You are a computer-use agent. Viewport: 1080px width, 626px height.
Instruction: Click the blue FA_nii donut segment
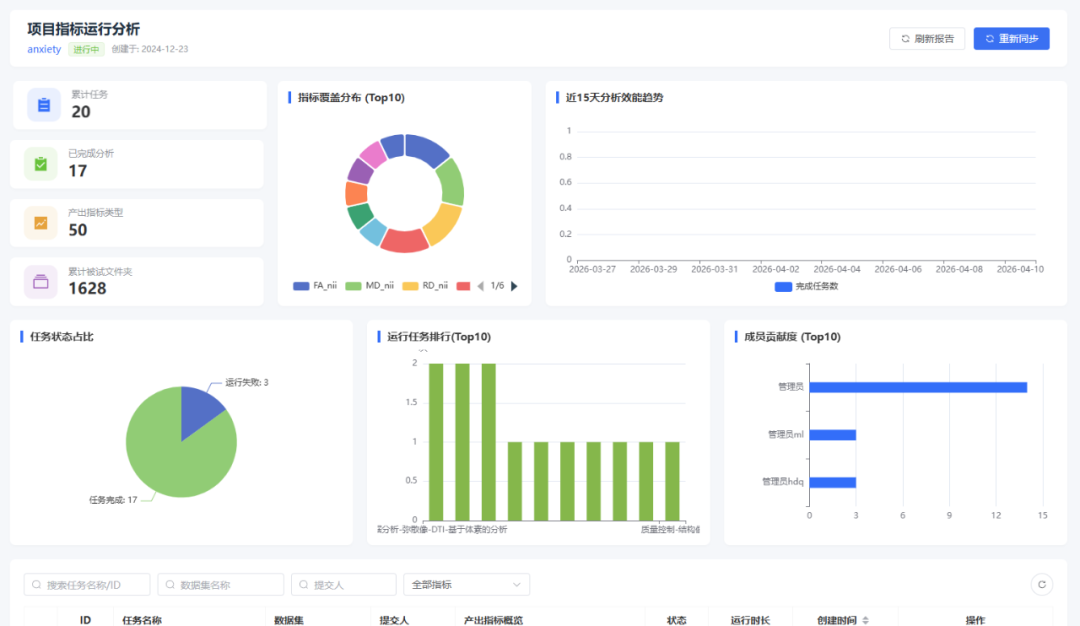coord(427,148)
